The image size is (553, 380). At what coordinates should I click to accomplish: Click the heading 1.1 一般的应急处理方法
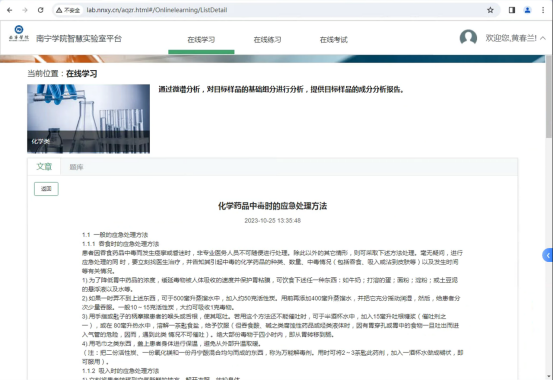tap(115, 235)
